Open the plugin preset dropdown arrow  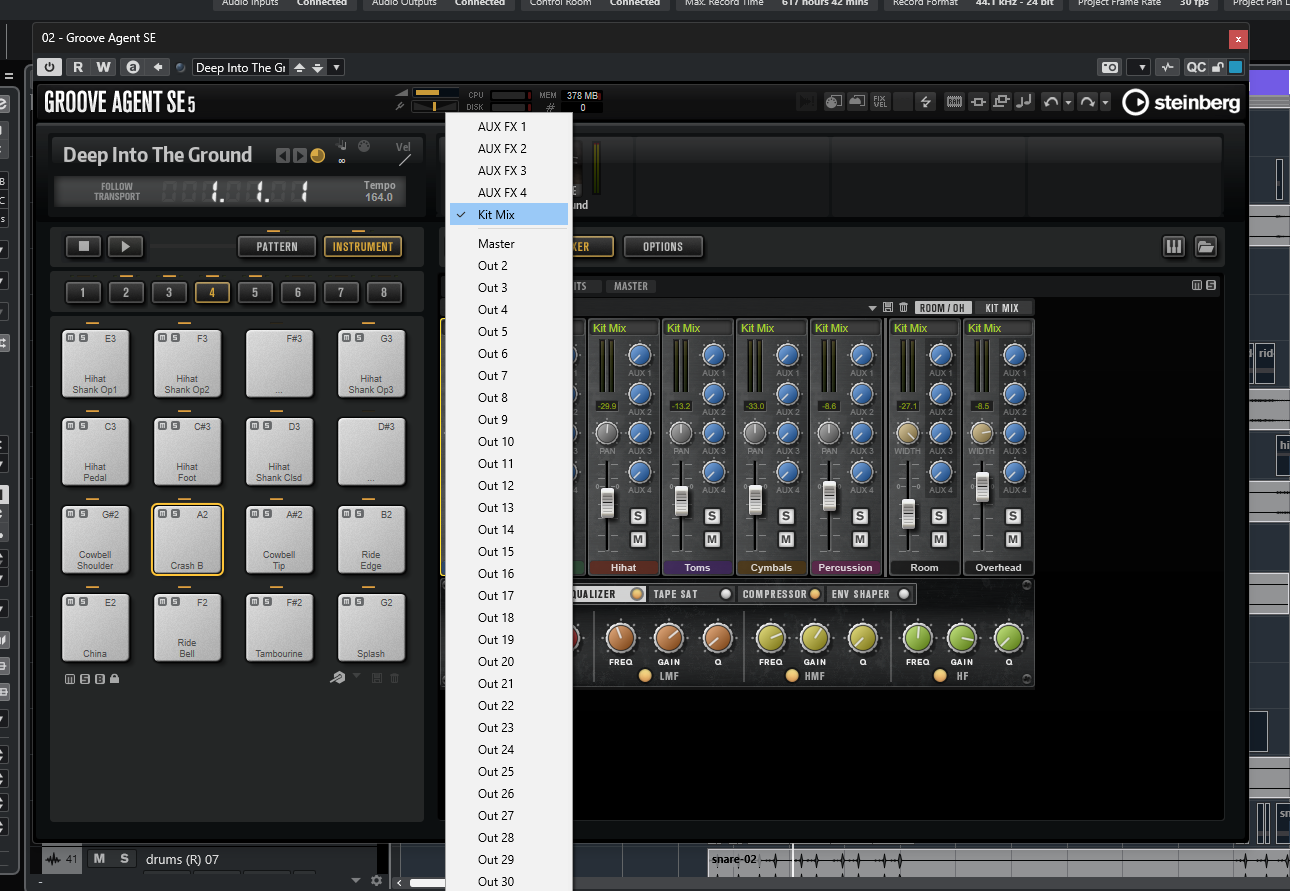pos(336,67)
